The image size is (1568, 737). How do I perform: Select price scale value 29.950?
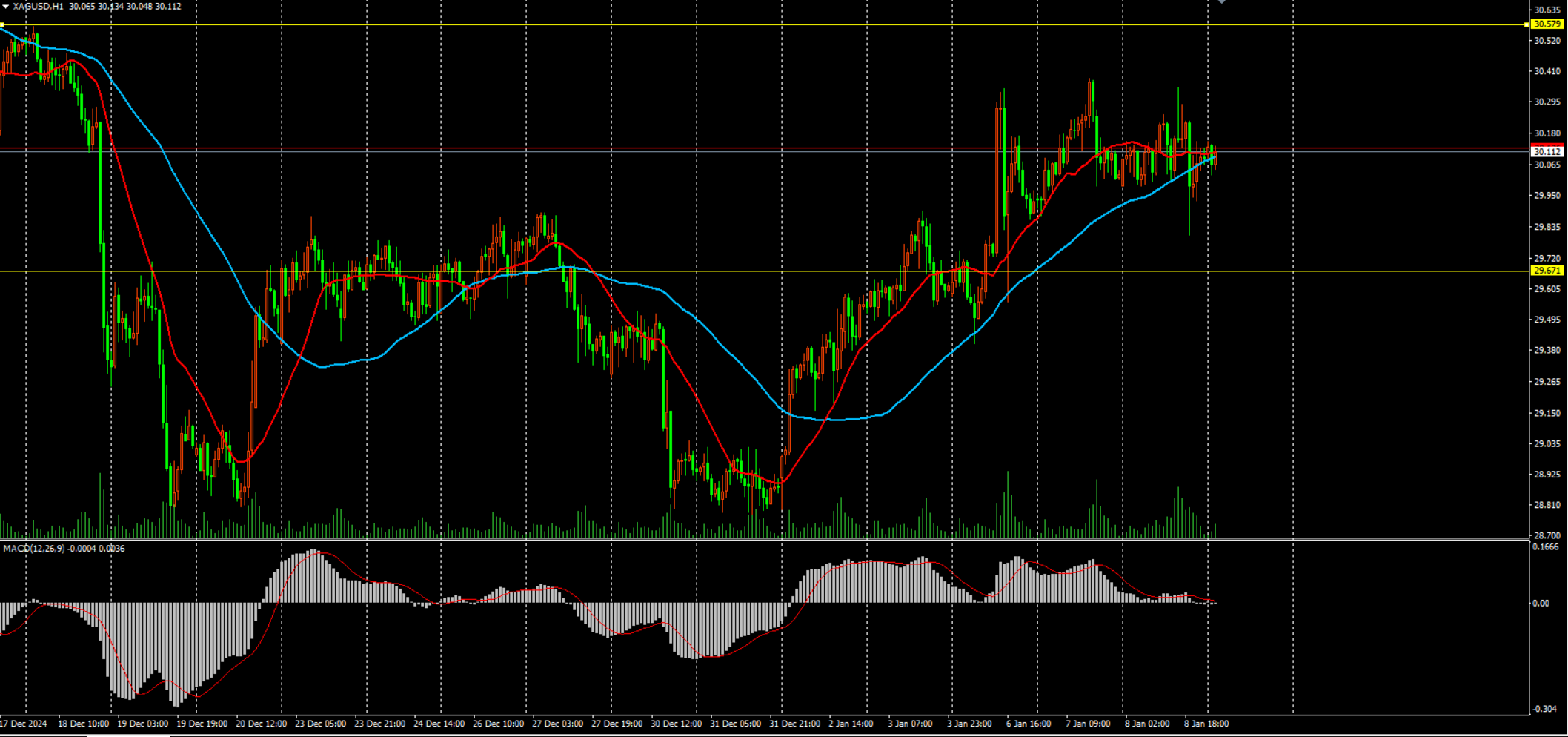click(1547, 196)
